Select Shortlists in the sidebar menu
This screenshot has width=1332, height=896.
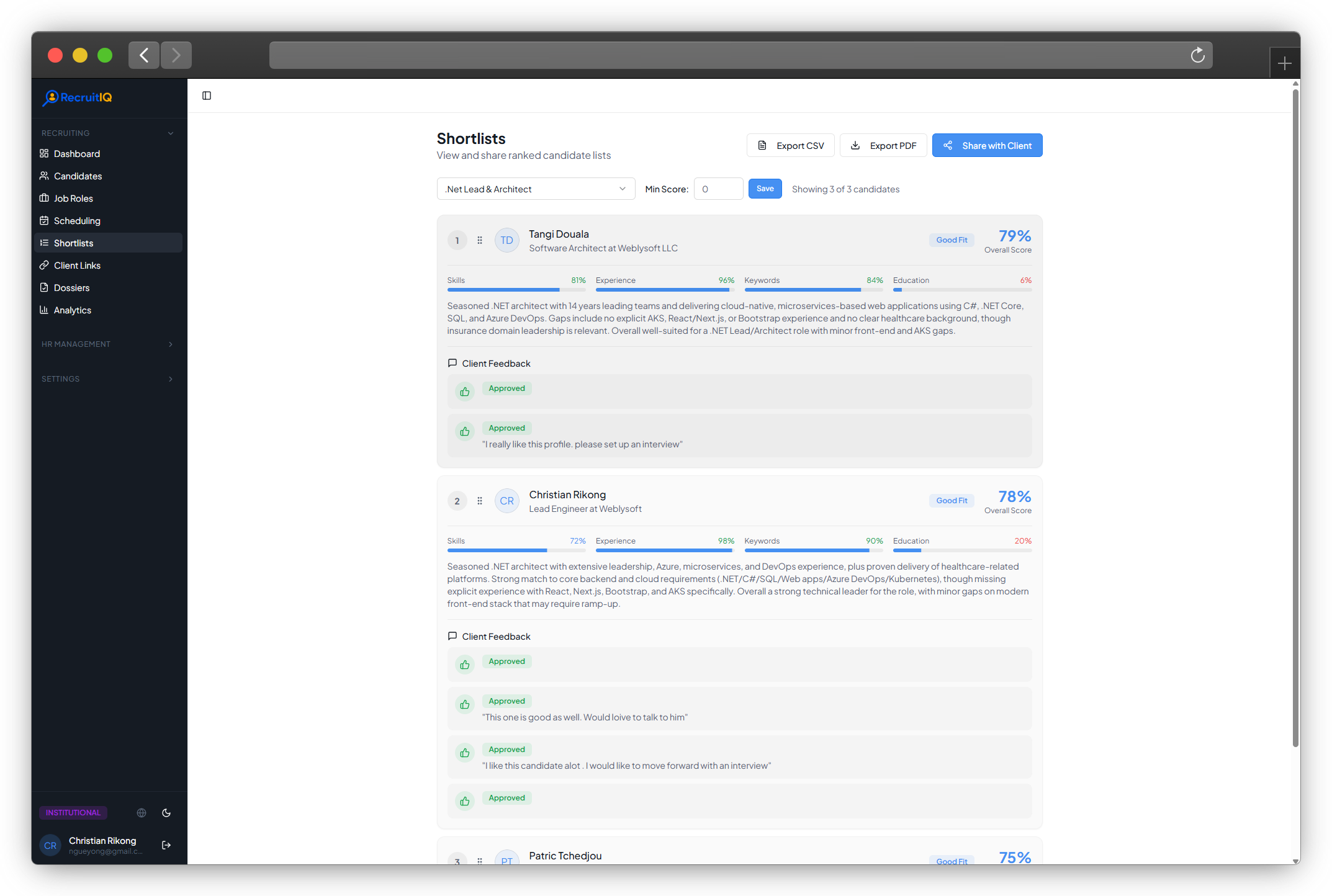click(73, 243)
